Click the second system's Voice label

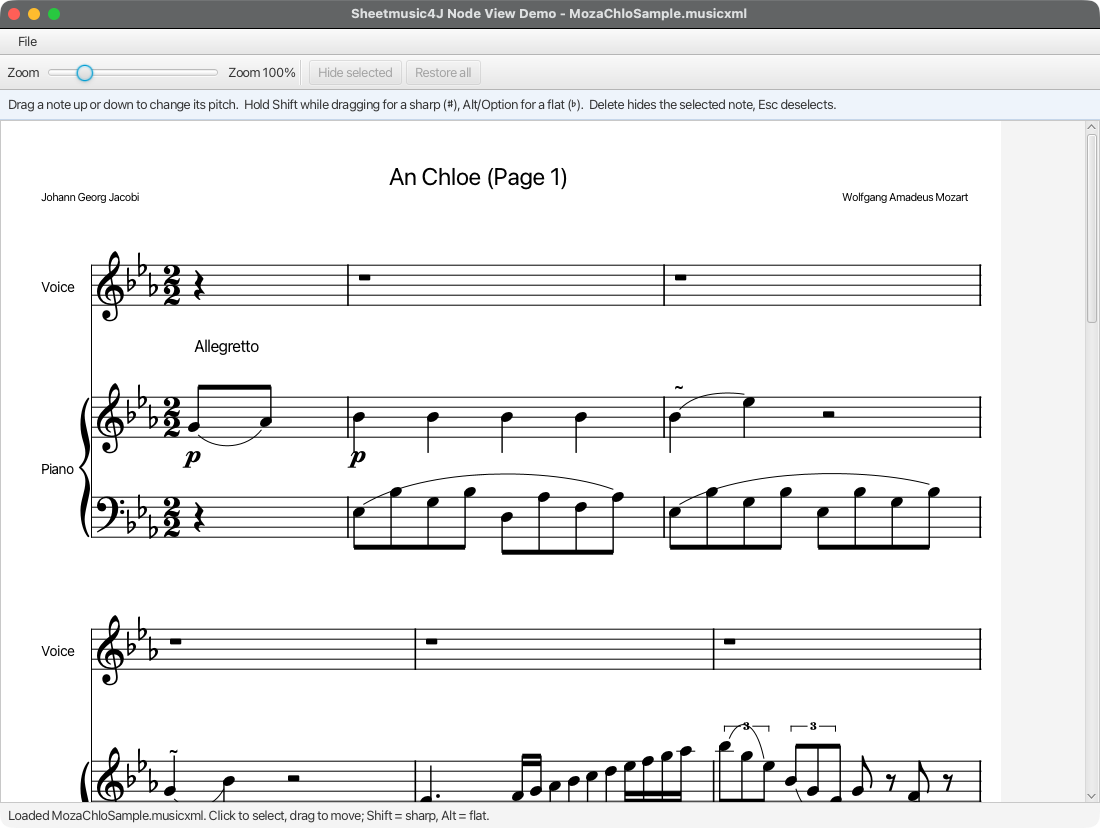[58, 651]
